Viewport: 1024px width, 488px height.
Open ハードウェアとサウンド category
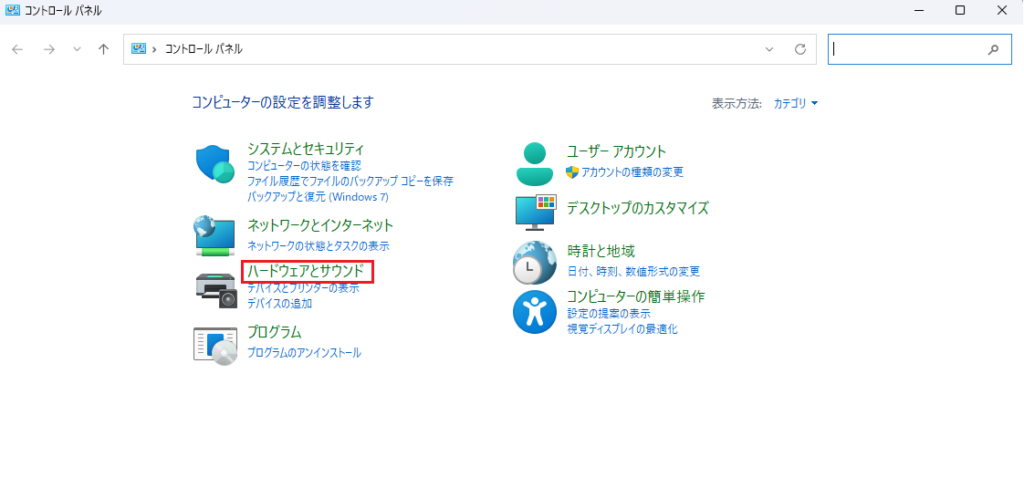(306, 271)
